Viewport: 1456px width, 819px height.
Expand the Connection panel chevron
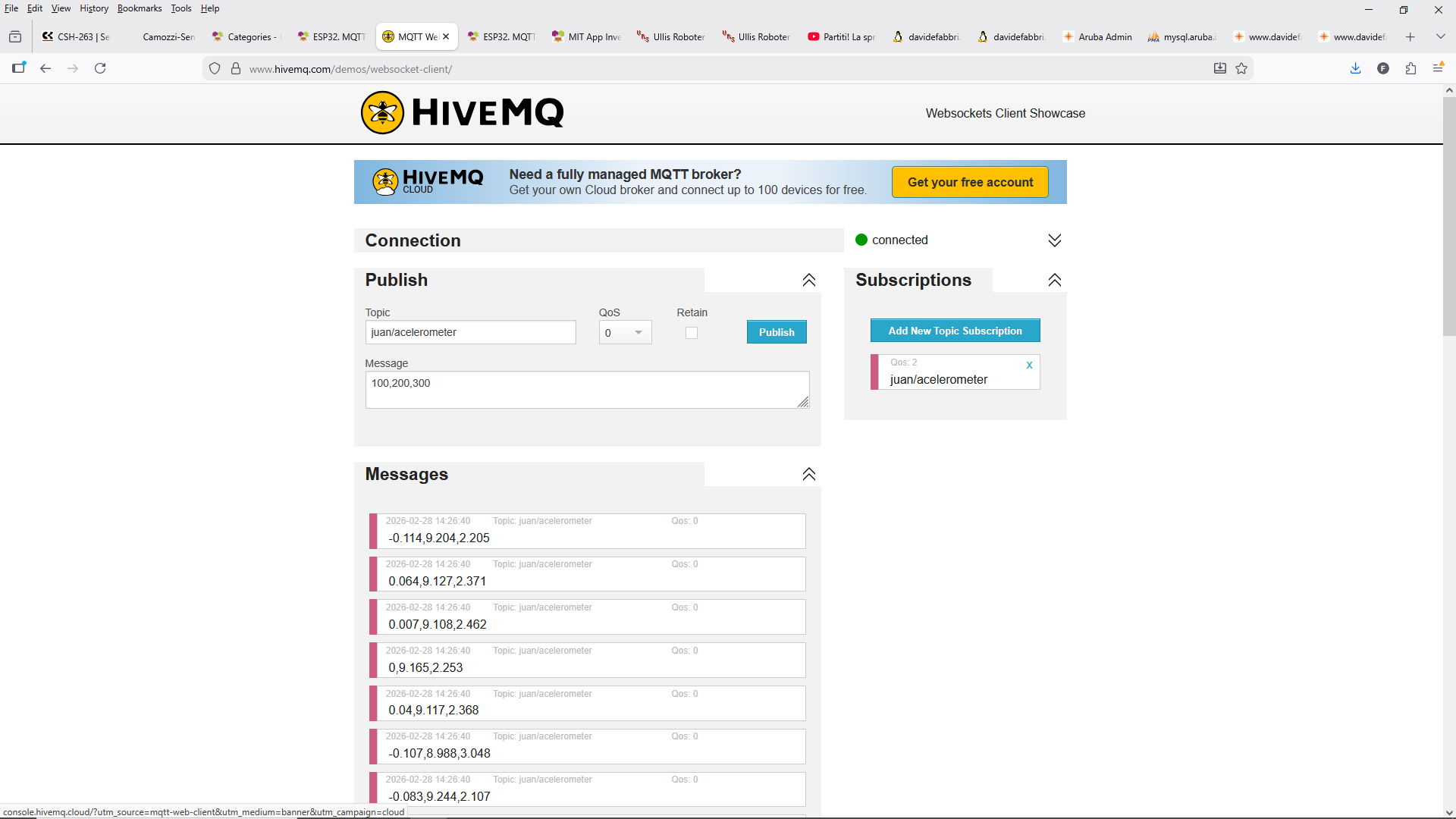click(1054, 240)
